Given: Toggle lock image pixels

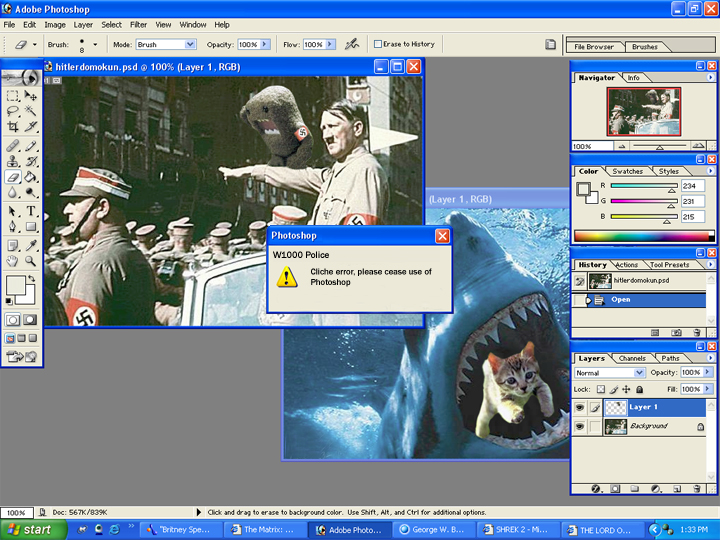Looking at the screenshot, I should [614, 389].
